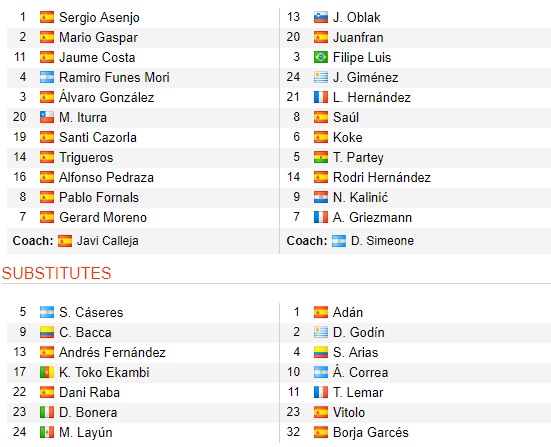The image size is (551, 447).
Task: Click the Croatia flag beside N. Kalinić
Action: 320,197
